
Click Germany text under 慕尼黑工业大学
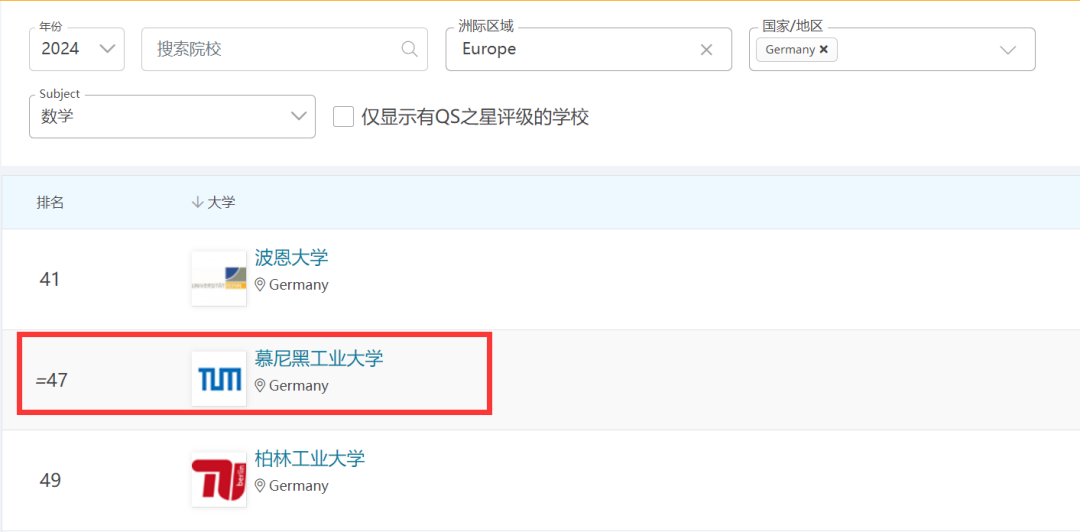(x=299, y=386)
